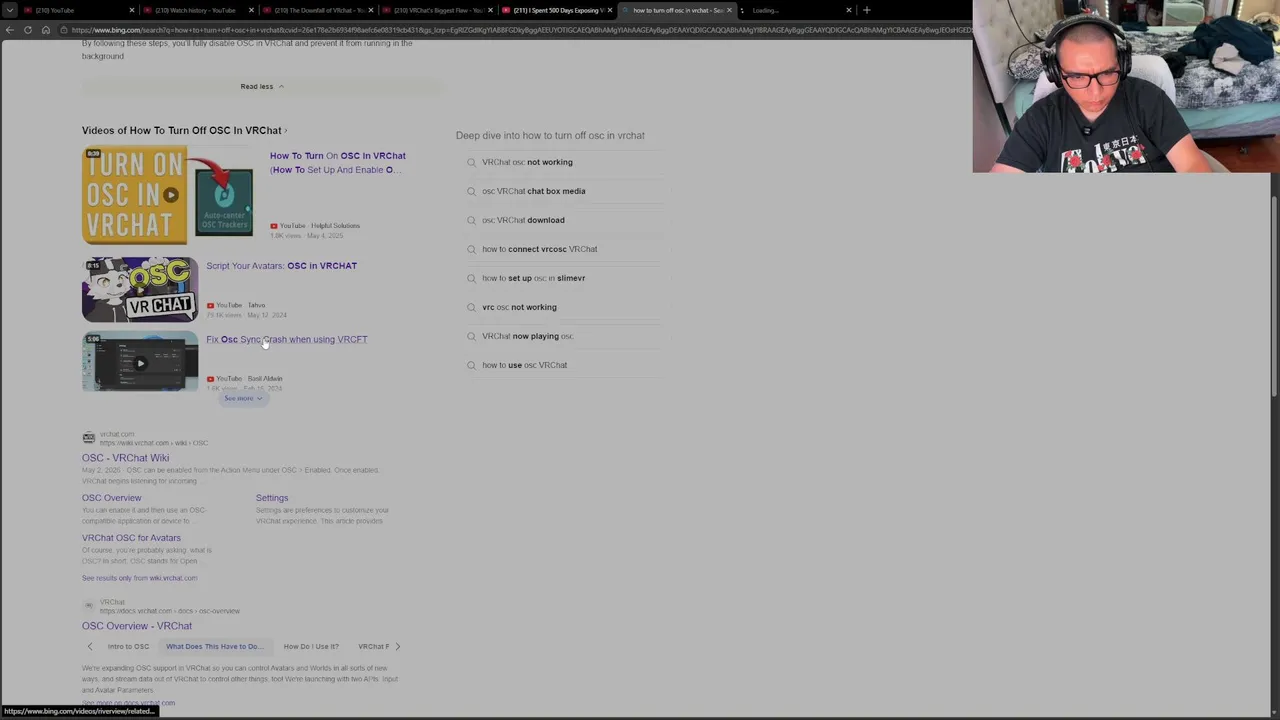Viewport: 1280px width, 720px height.
Task: Play the 'Fix Osc Sync Crash' video thumbnail
Action: point(140,361)
